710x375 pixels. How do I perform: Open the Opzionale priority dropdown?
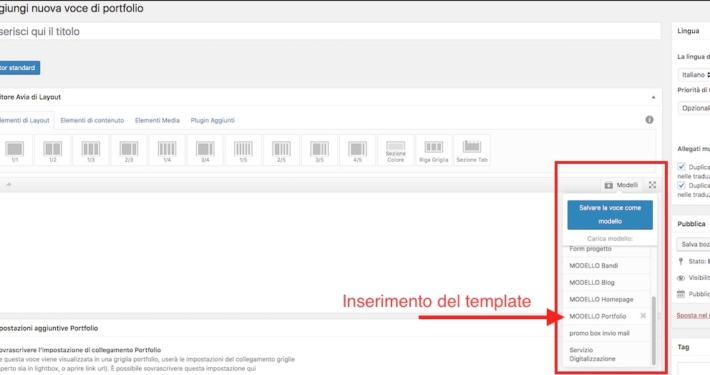694,108
